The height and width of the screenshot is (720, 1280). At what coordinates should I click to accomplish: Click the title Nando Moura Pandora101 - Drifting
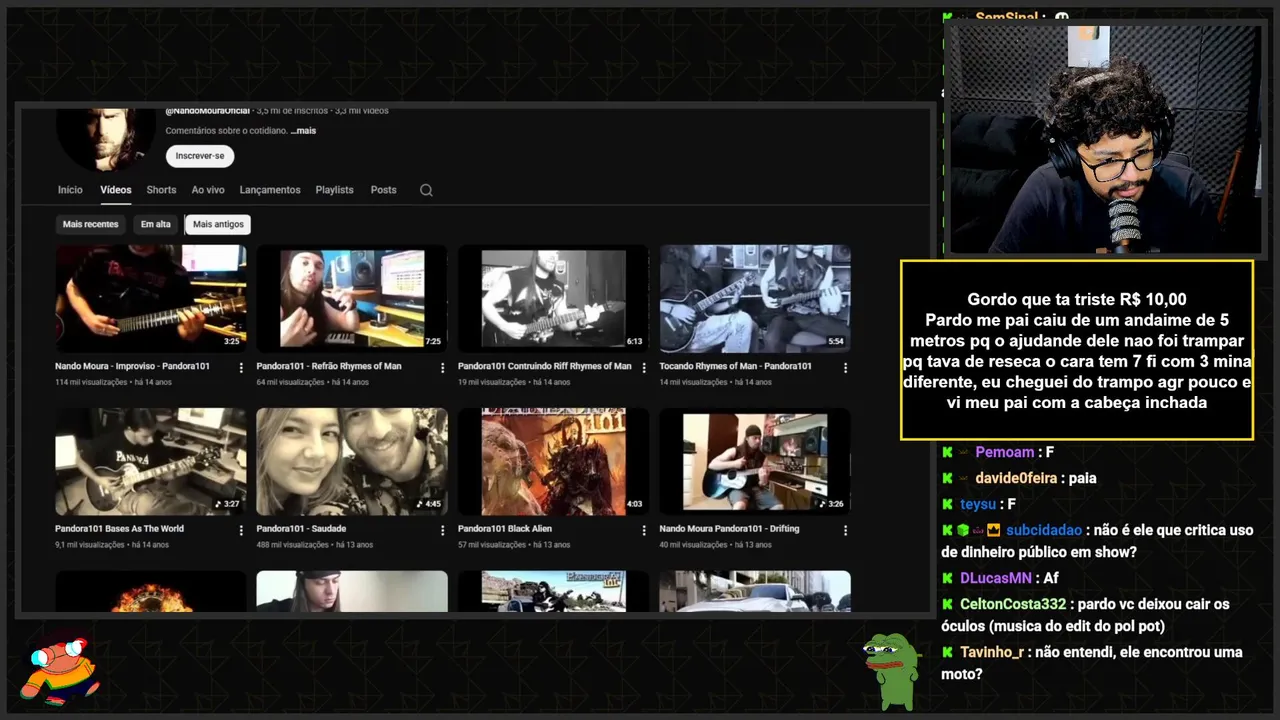pyautogui.click(x=729, y=529)
